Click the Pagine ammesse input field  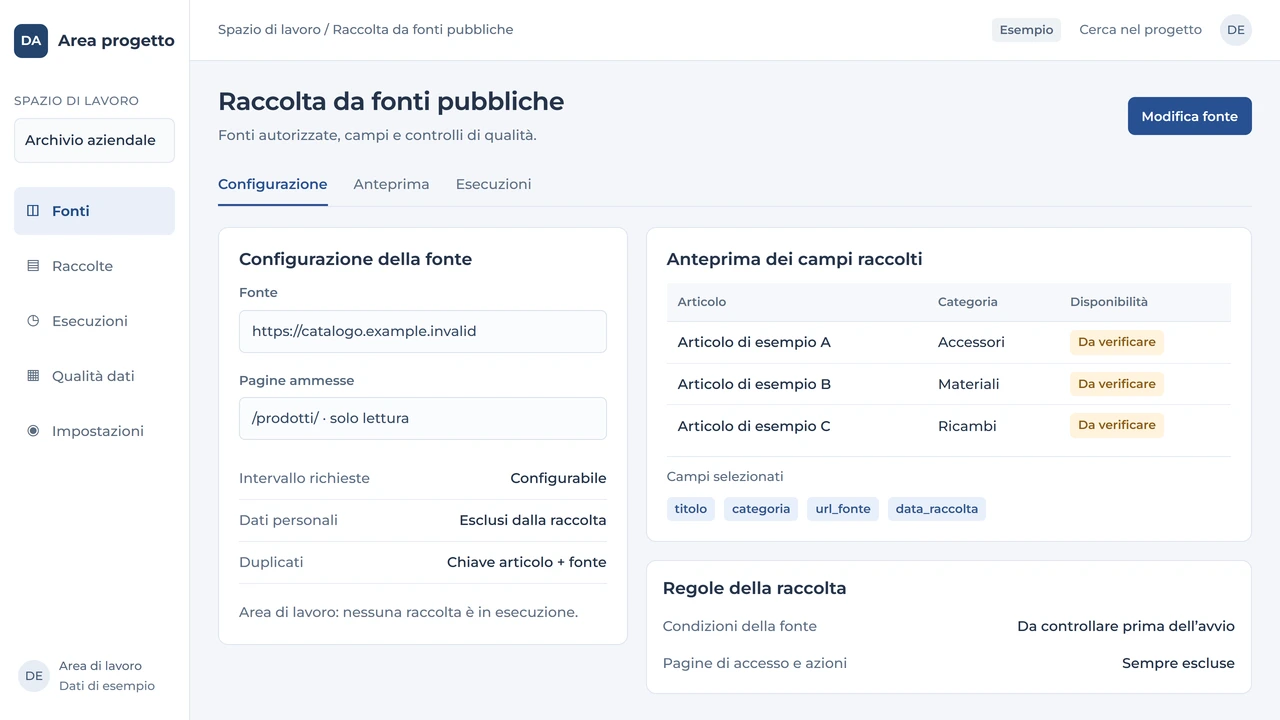(423, 418)
